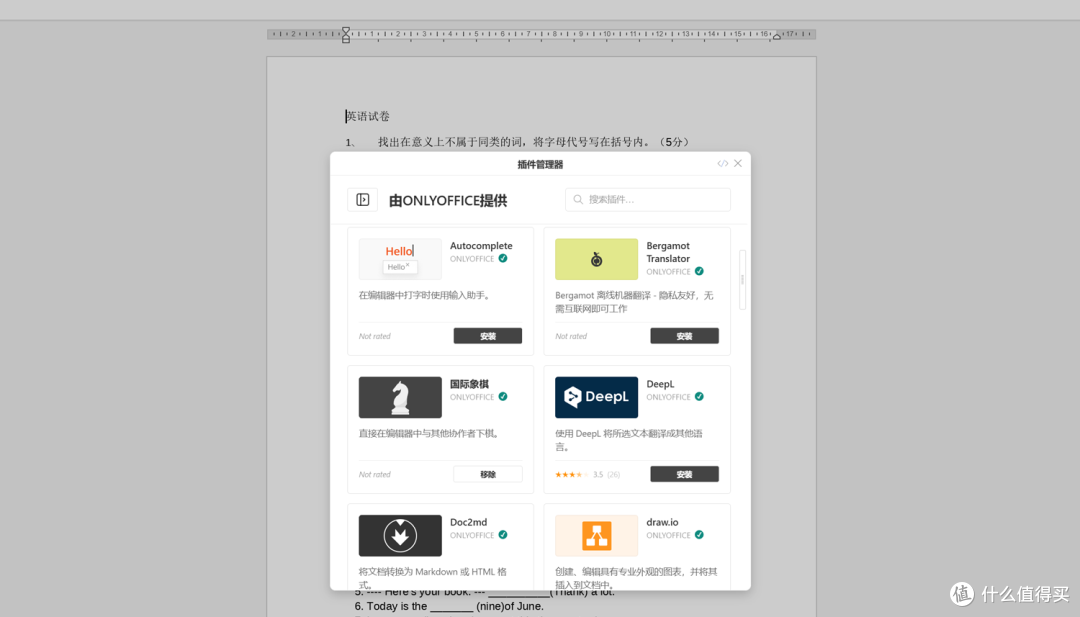The height and width of the screenshot is (617, 1080).
Task: Open the plugin manager developer mode code icon
Action: click(722, 164)
